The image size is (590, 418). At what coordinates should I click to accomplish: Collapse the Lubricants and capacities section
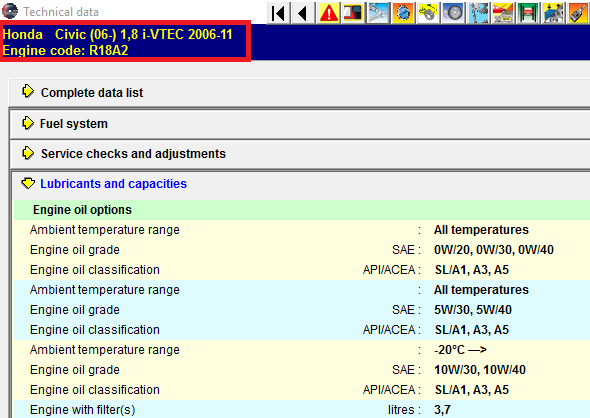[28, 183]
